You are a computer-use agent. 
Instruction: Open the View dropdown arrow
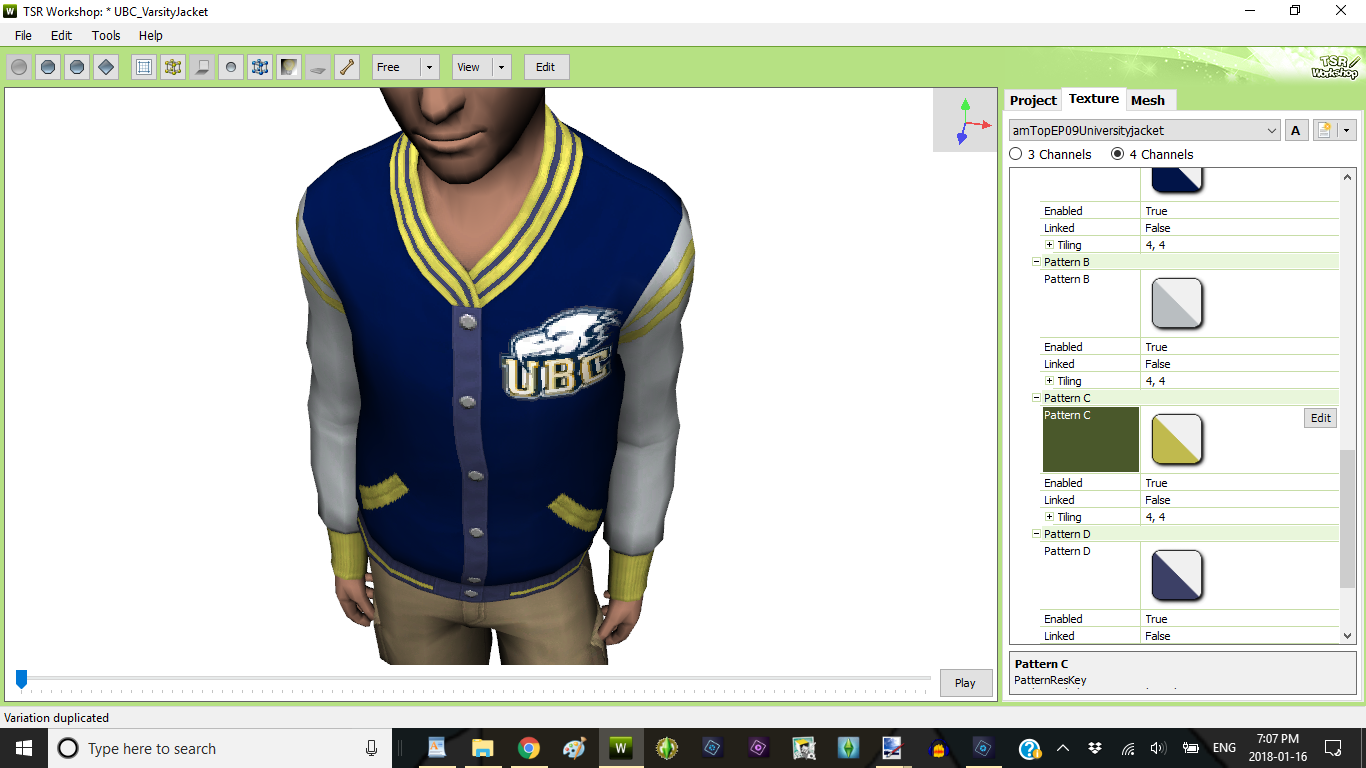(x=501, y=67)
